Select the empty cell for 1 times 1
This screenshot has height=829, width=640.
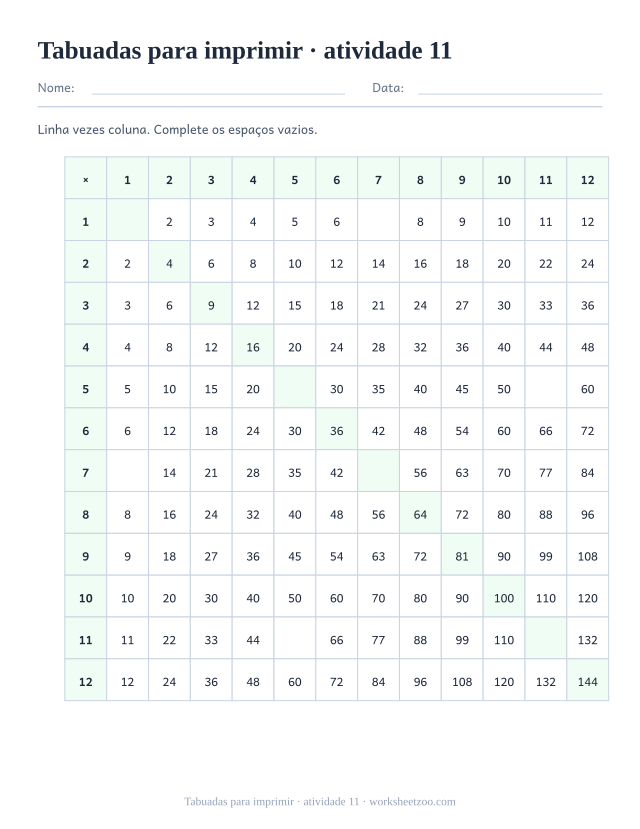point(127,220)
